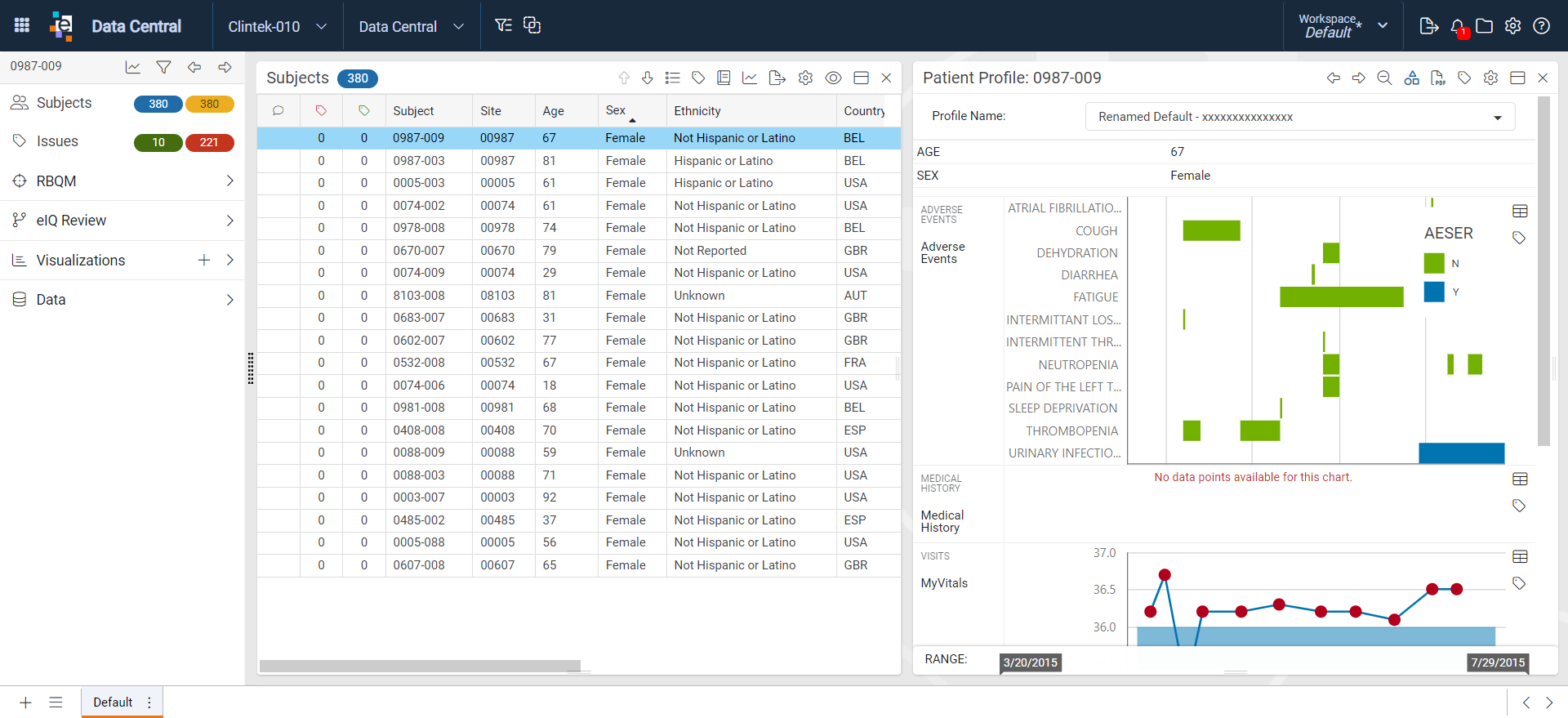Toggle the Y series in AESER legend

[1434, 292]
